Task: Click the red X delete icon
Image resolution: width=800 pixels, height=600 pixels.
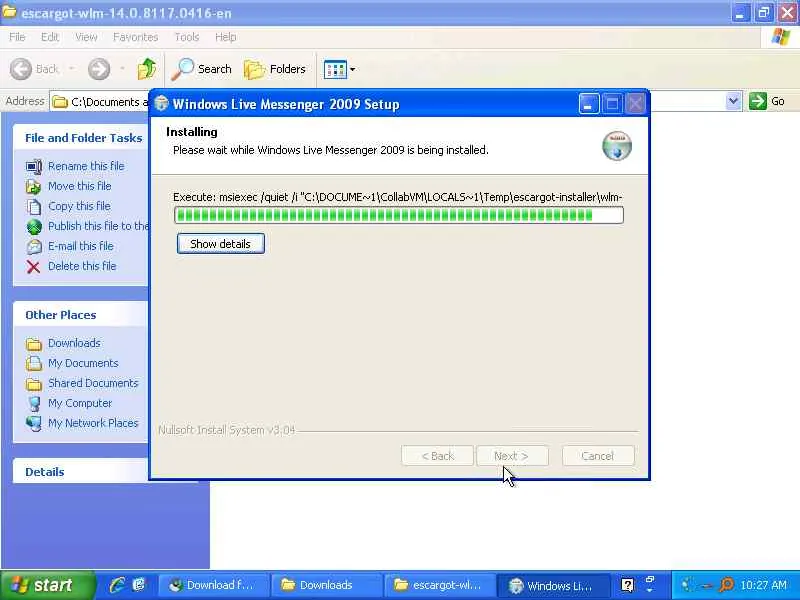Action: coord(34,266)
